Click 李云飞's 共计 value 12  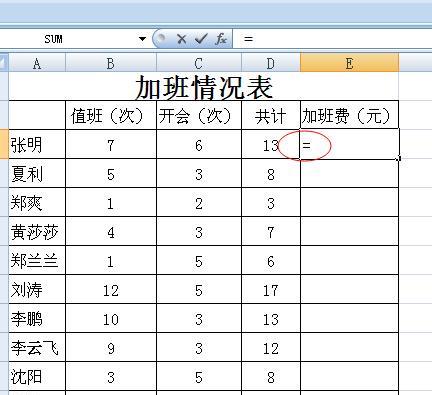271,347
